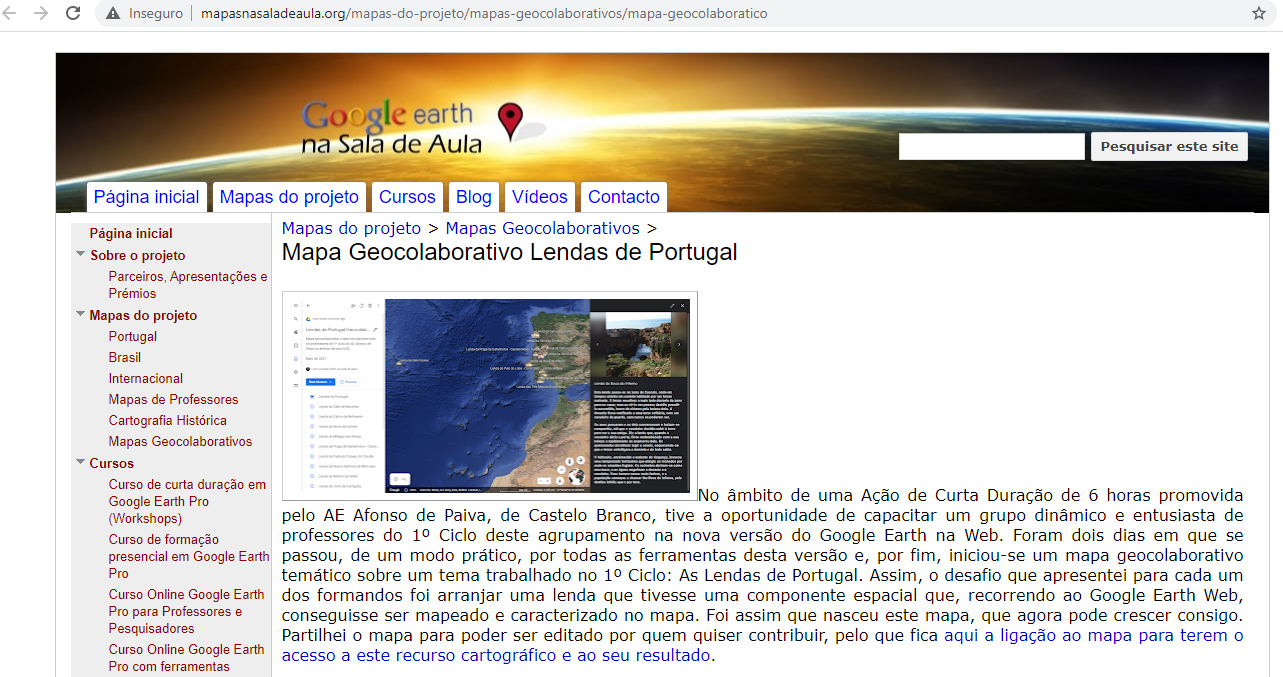Open the Vídeos tab

pos(540,197)
